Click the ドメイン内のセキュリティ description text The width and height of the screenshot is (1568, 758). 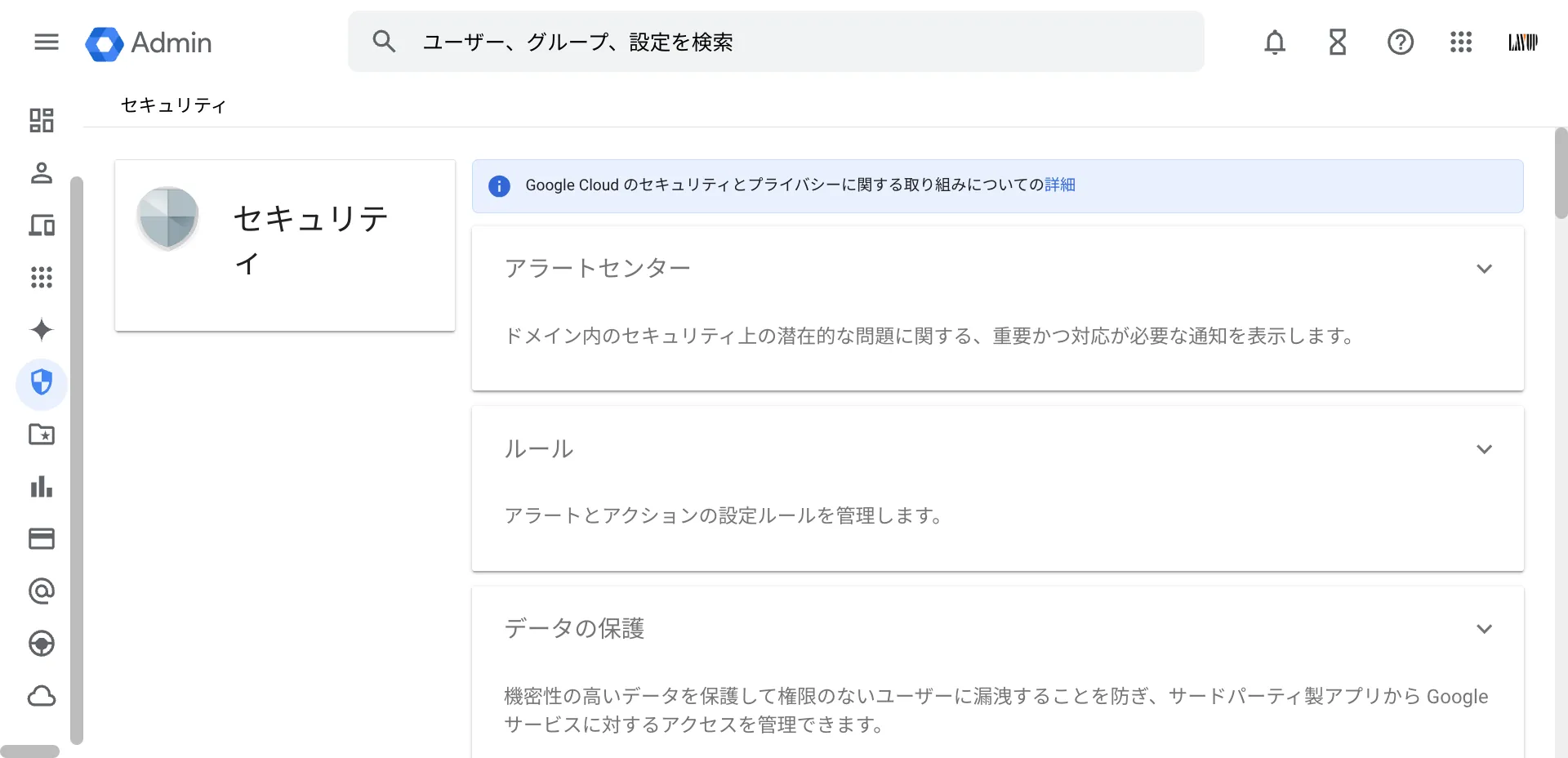[931, 336]
